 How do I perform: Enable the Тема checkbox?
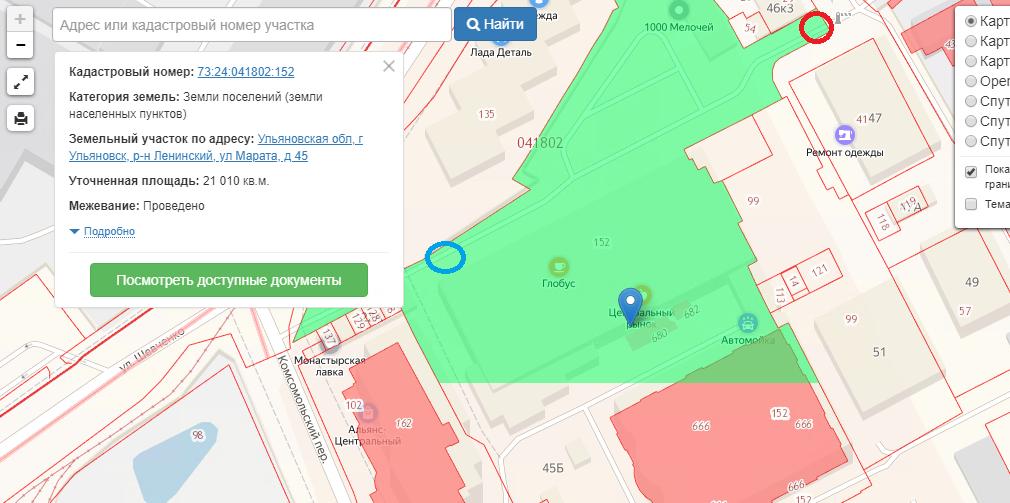[x=970, y=204]
